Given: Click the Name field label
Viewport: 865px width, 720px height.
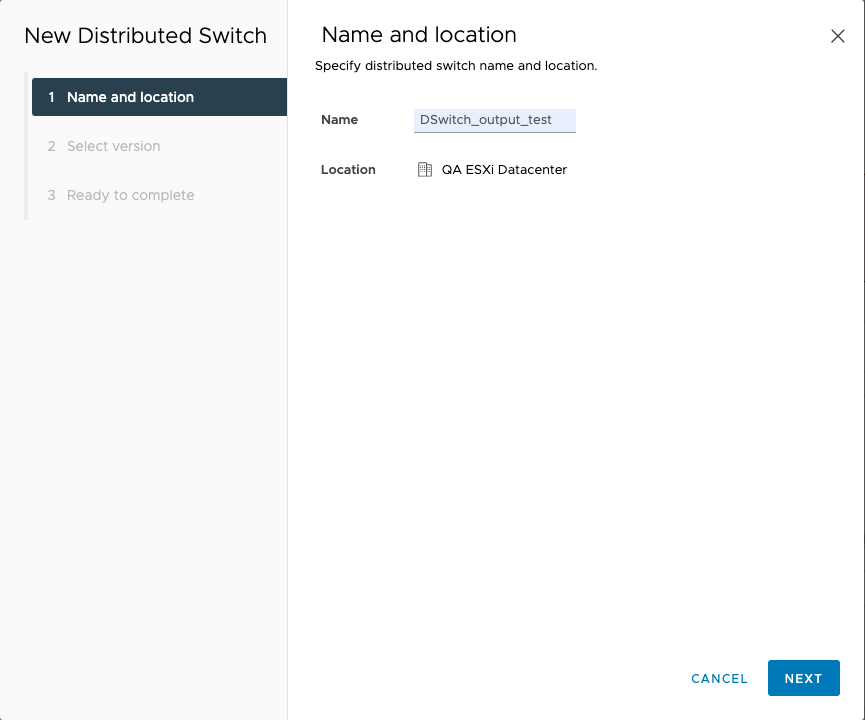Looking at the screenshot, I should click(340, 120).
